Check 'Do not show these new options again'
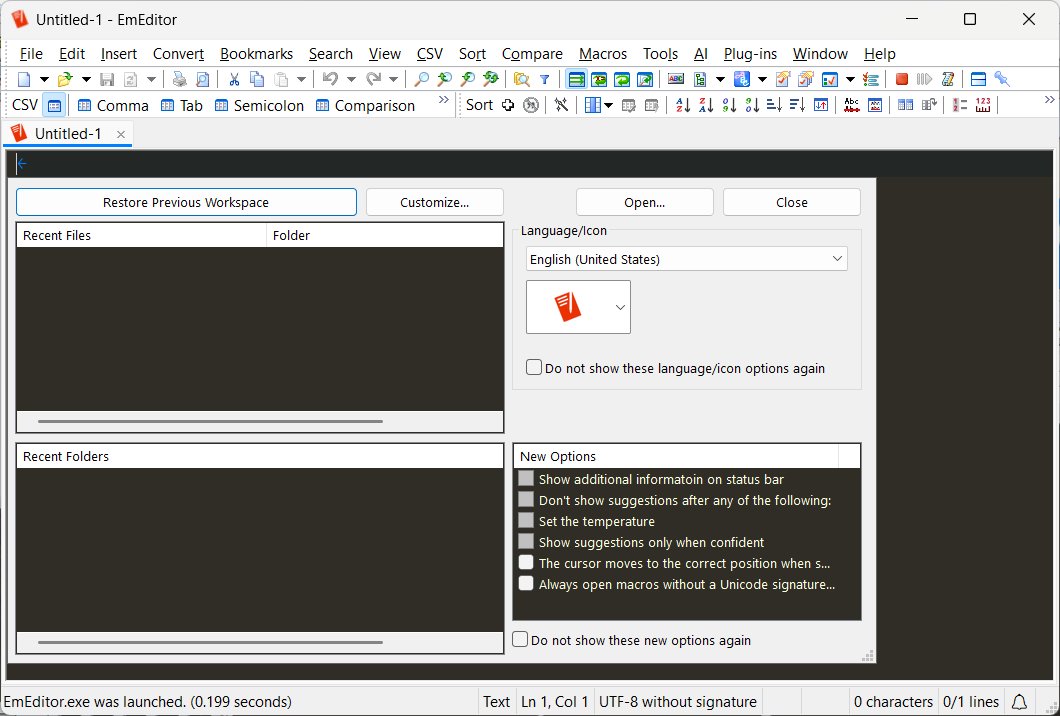Screen dimensions: 1060x716 [520, 640]
